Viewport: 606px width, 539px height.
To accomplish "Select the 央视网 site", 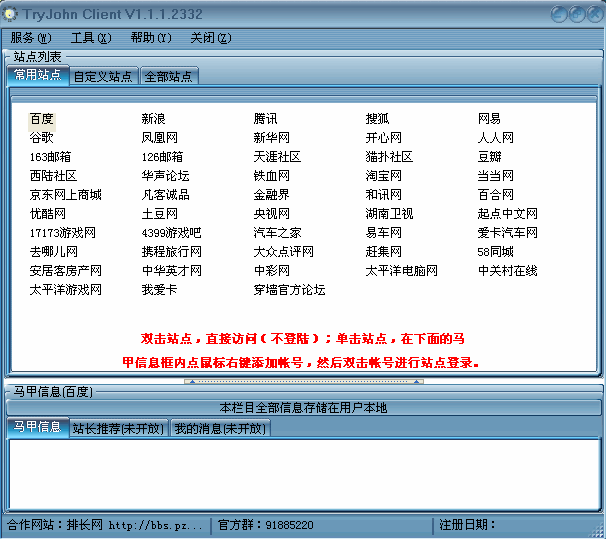I will click(272, 214).
